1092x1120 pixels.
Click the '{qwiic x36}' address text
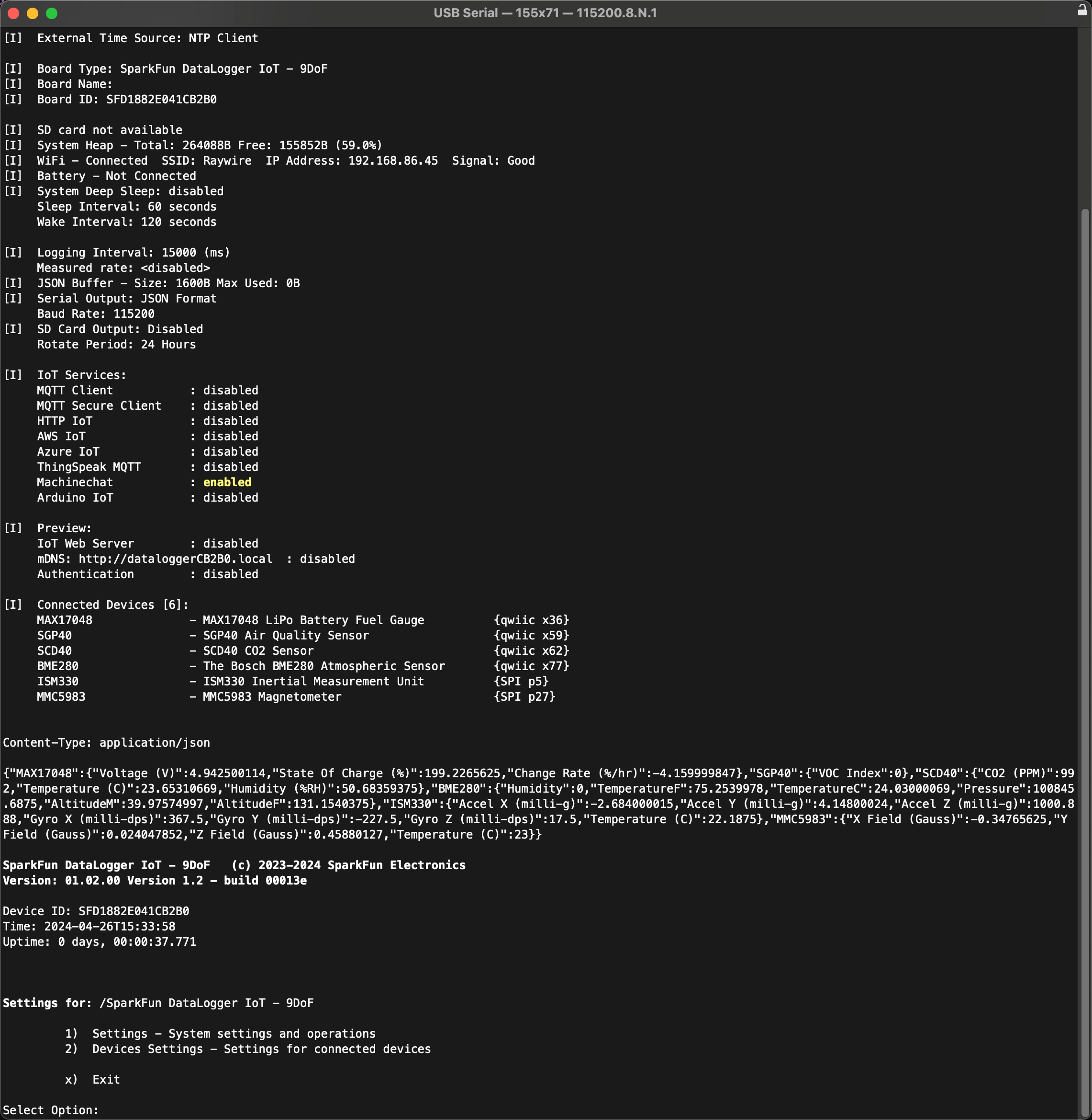pos(532,620)
